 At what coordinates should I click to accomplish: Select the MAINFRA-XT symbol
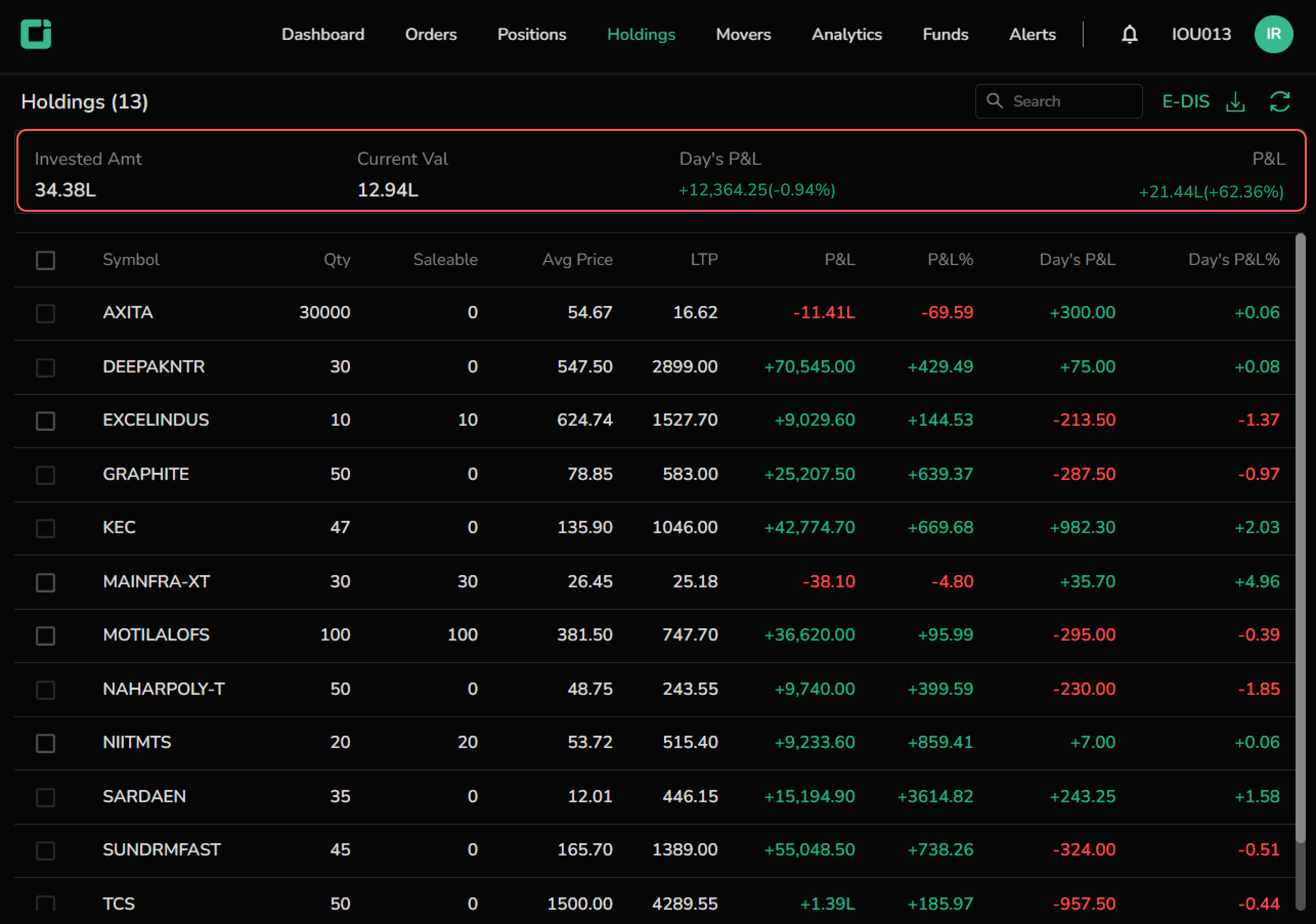coord(157,581)
